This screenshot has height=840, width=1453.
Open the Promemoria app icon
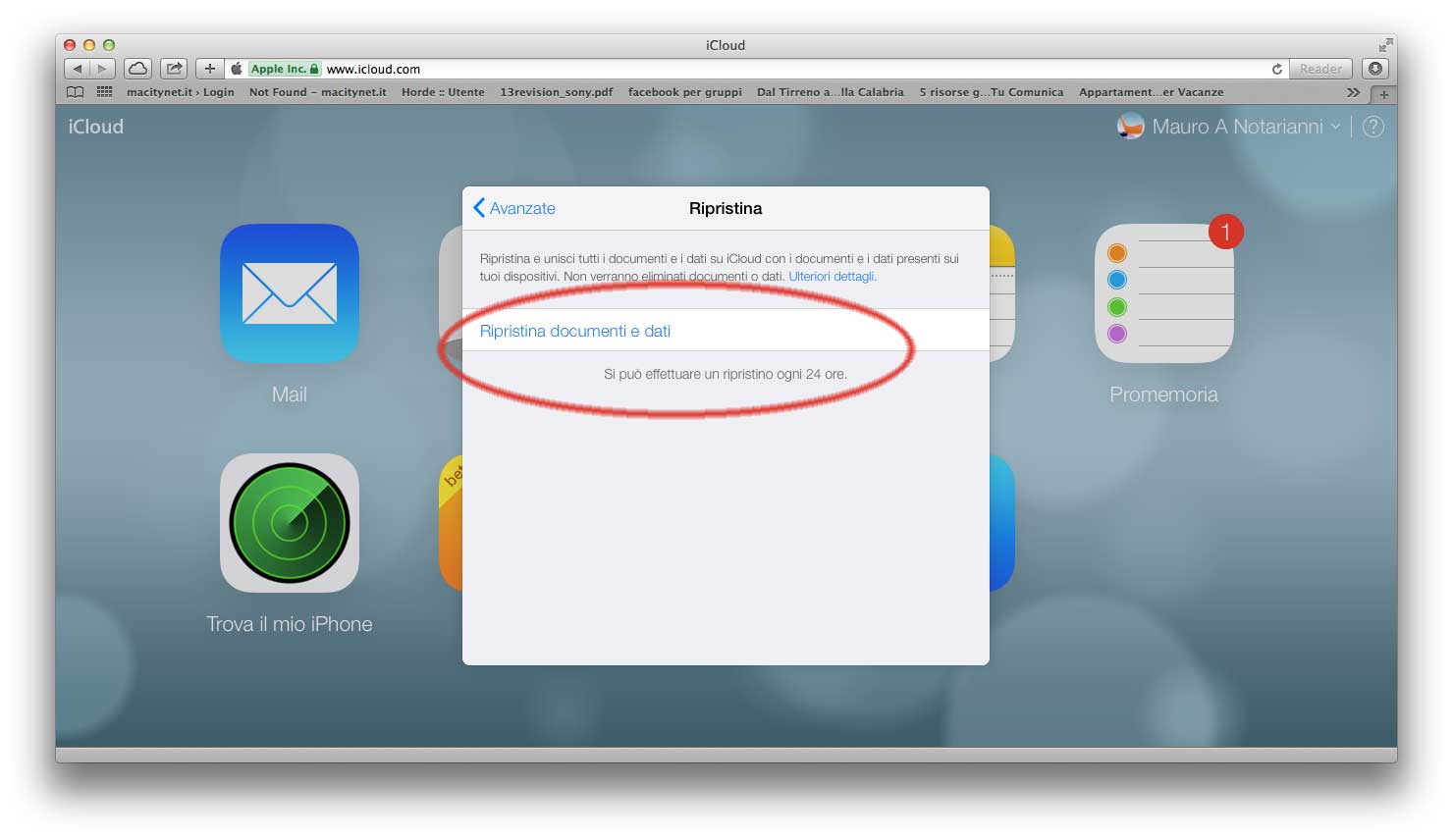(x=1164, y=293)
